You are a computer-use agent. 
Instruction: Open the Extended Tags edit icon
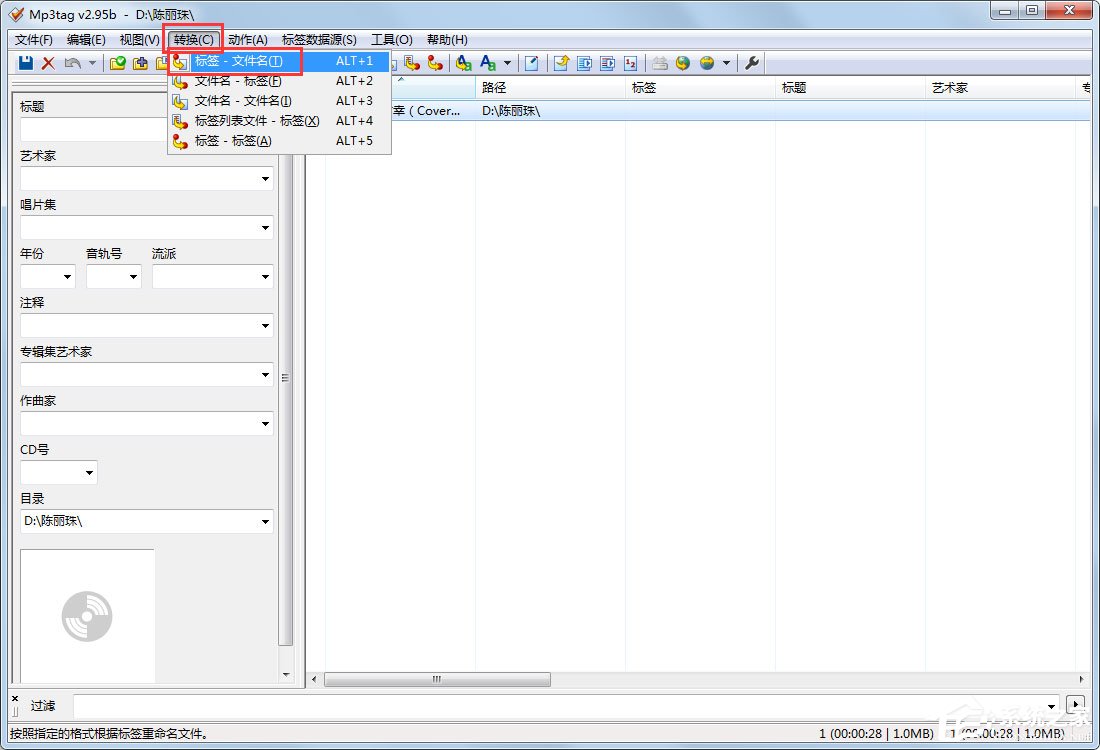pos(532,63)
